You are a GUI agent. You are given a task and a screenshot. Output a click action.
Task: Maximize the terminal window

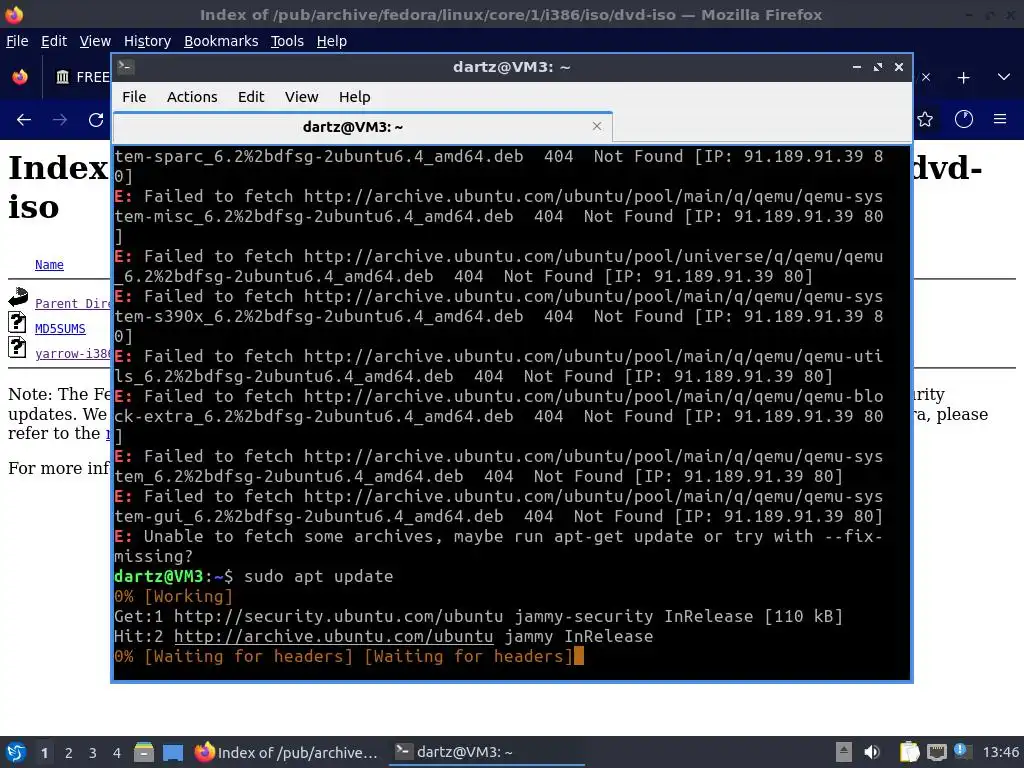click(x=878, y=67)
